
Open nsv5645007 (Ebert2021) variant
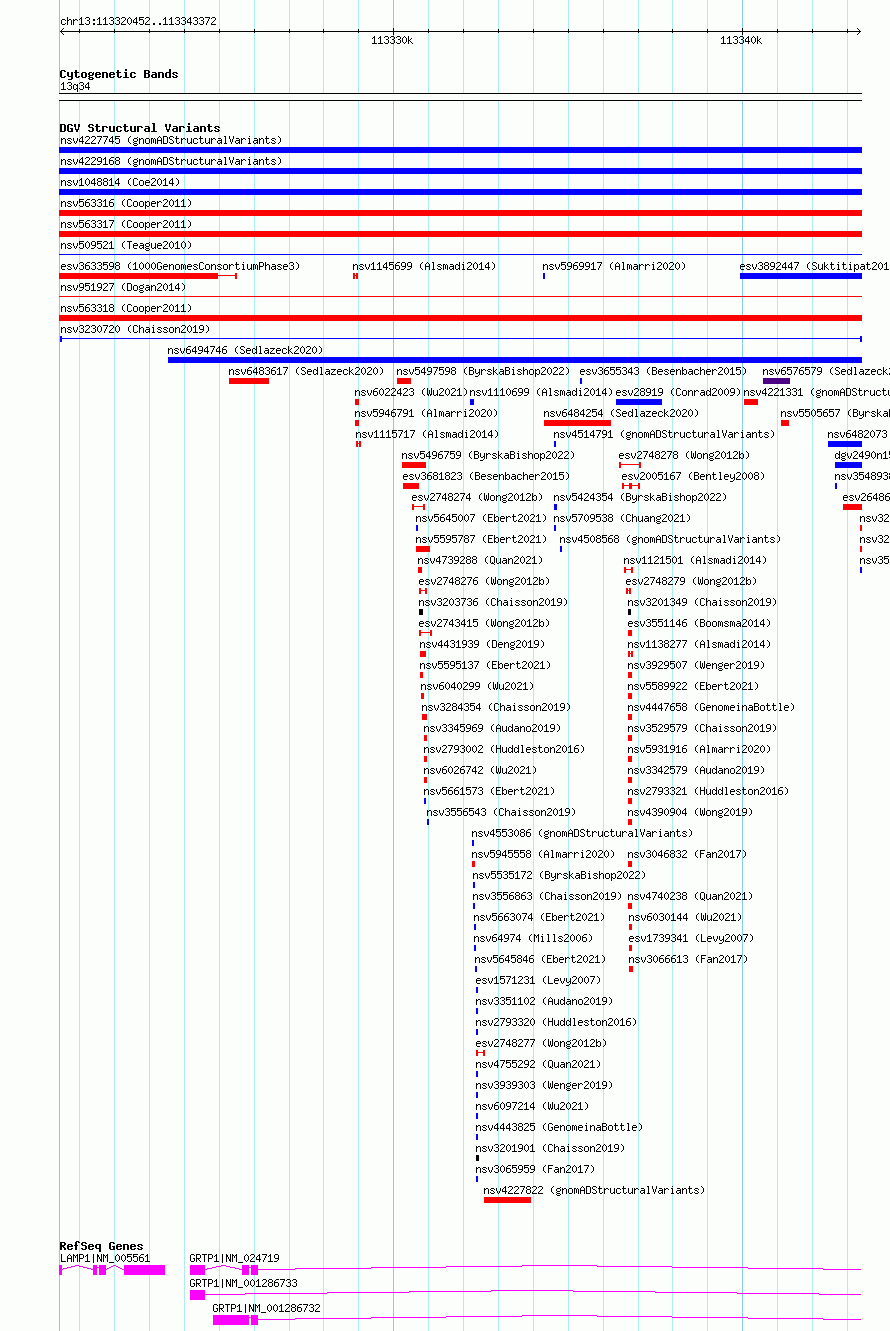pos(482,518)
